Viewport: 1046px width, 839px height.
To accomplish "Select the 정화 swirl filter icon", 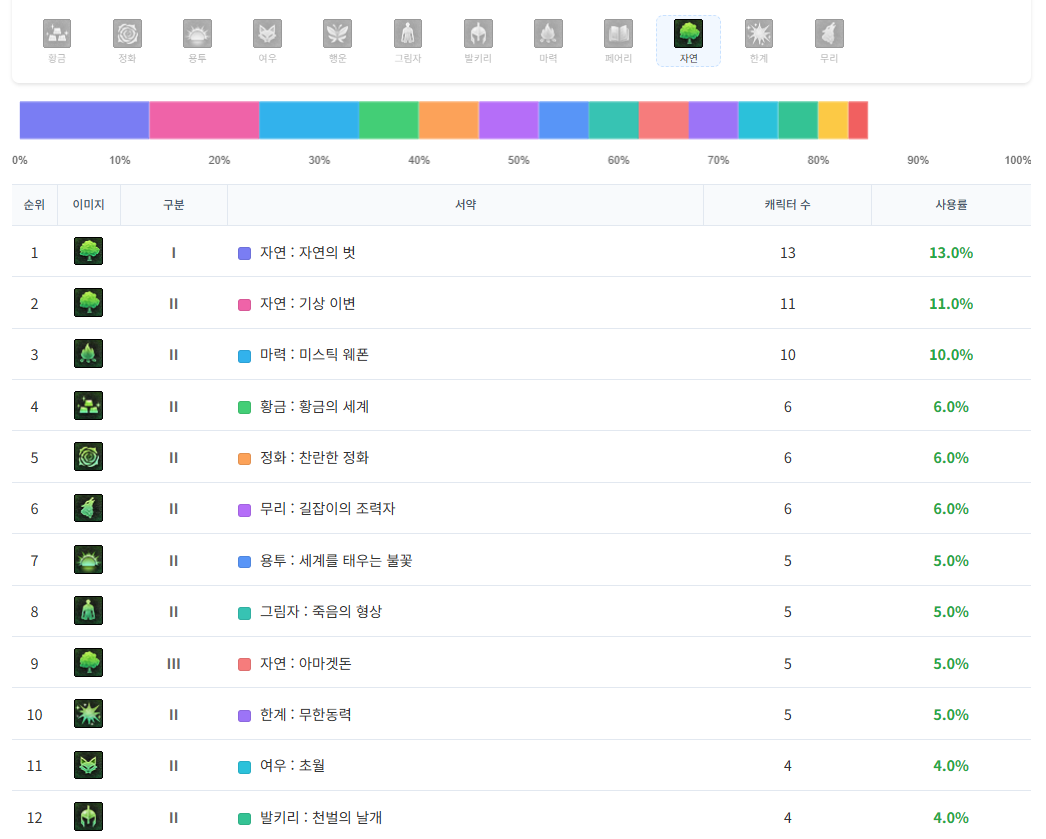I will click(x=127, y=34).
